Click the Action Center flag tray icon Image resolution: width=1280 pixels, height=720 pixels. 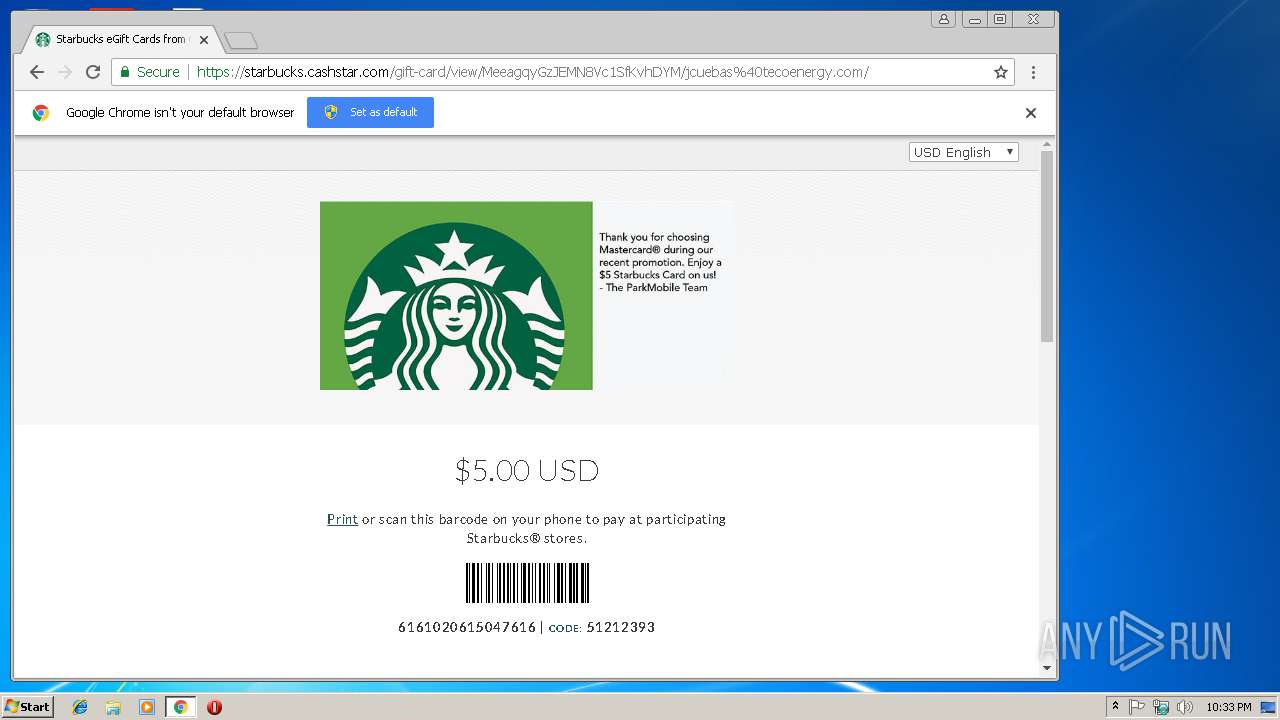1137,707
